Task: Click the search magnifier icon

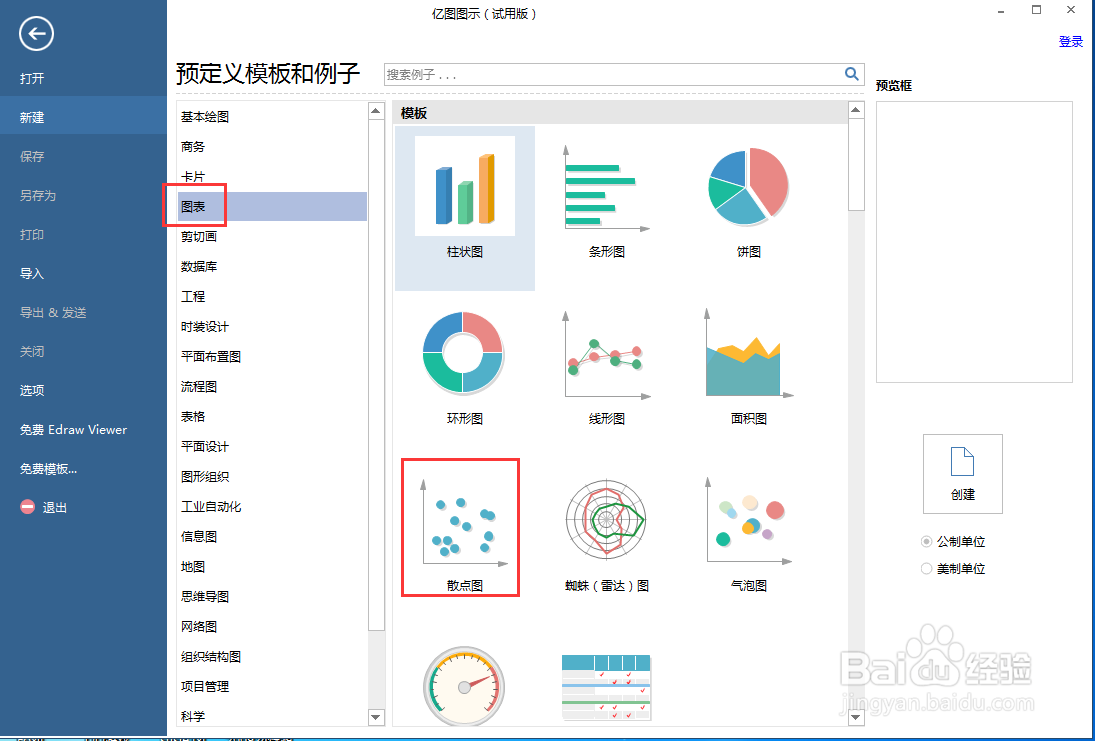Action: 851,74
